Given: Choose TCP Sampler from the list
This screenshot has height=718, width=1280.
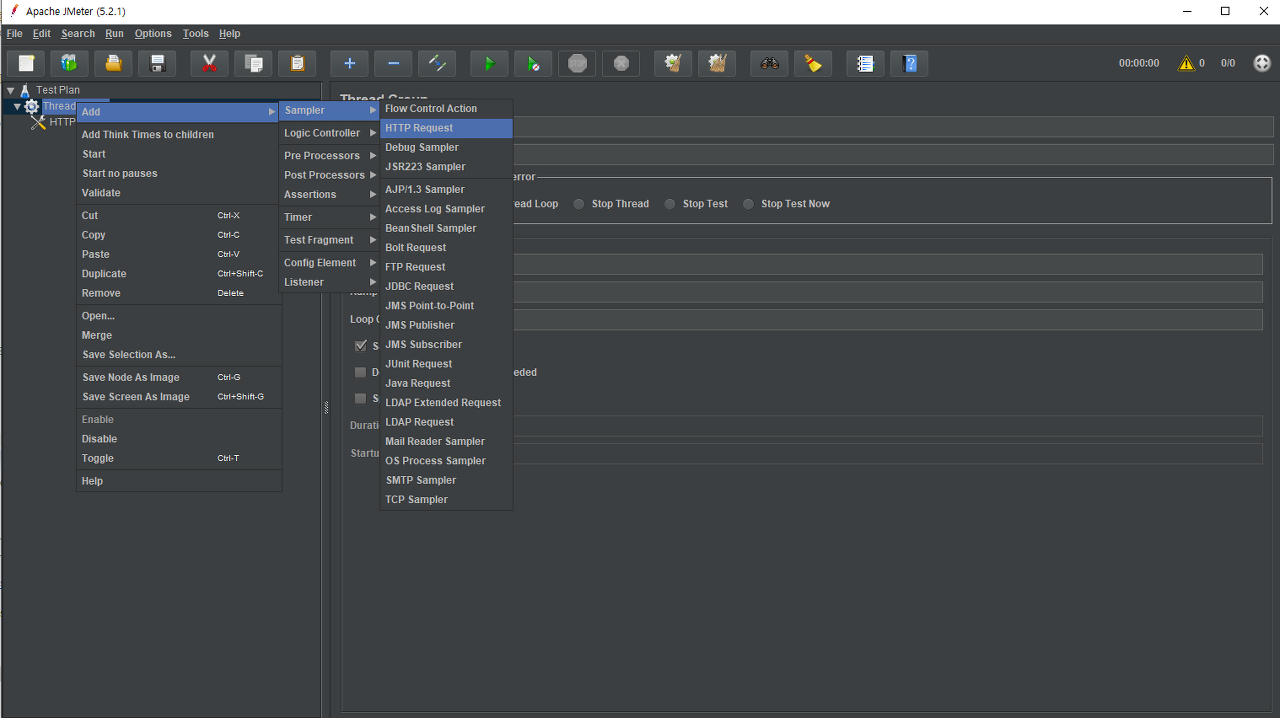Looking at the screenshot, I should (x=446, y=500).
